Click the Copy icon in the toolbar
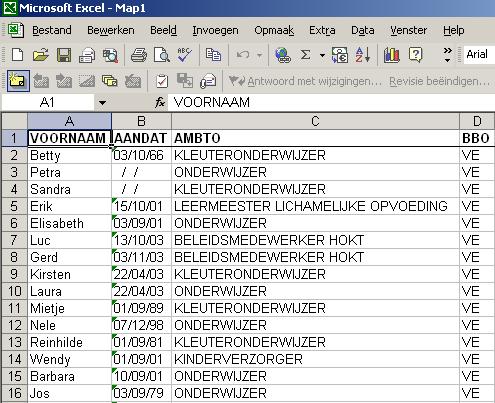 tap(213, 55)
